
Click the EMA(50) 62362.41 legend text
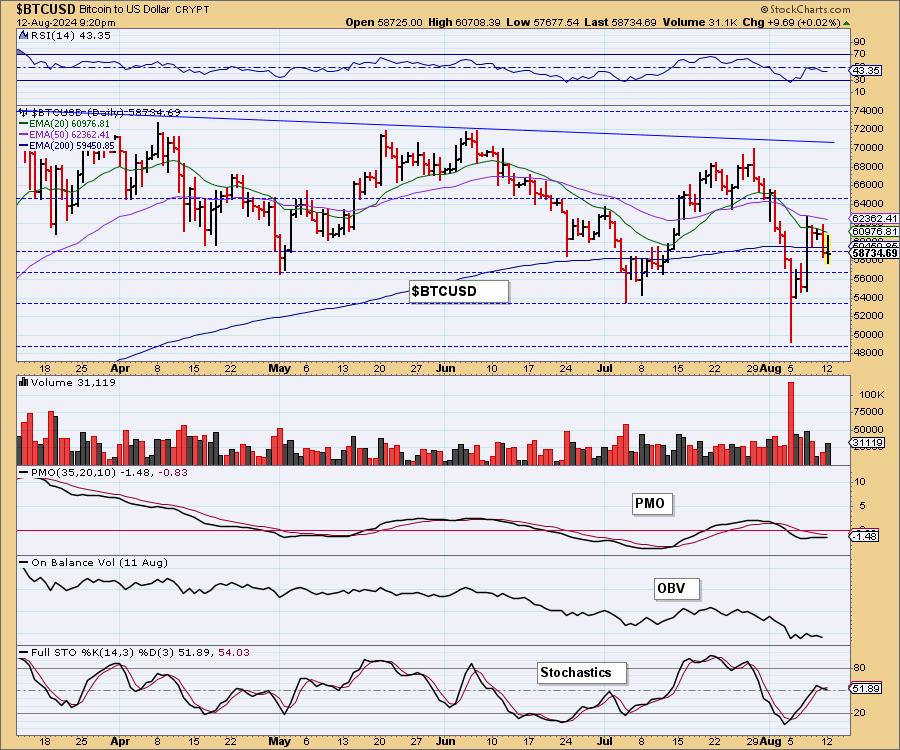tap(69, 135)
